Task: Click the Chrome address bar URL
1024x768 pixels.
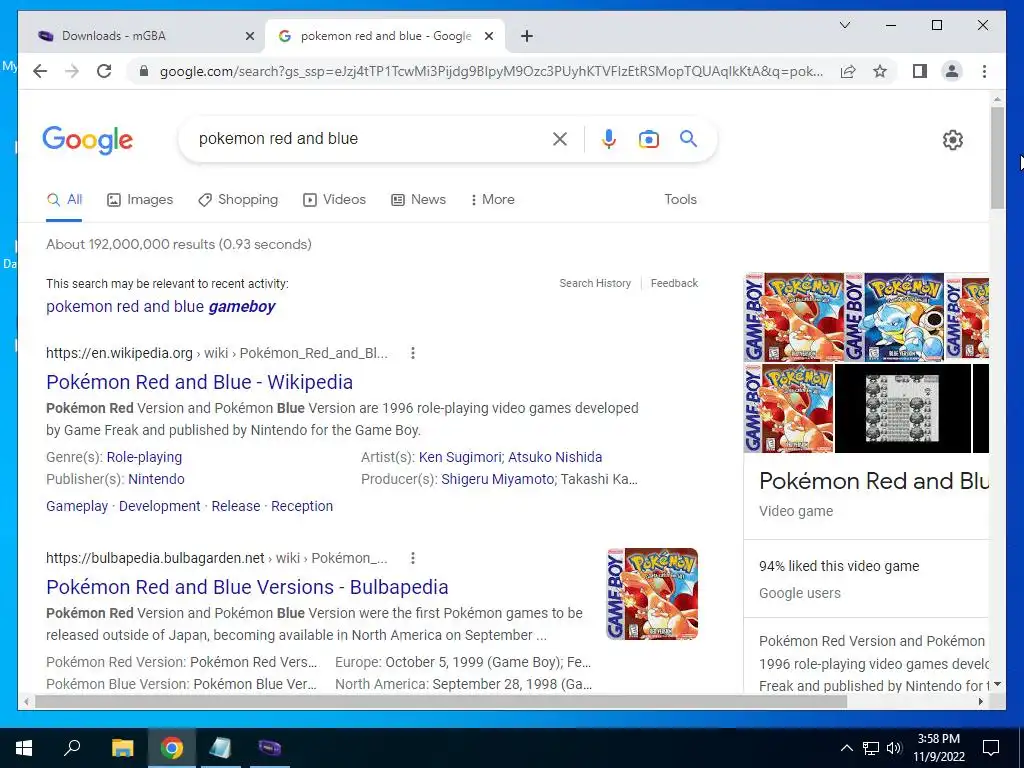Action: click(x=490, y=71)
